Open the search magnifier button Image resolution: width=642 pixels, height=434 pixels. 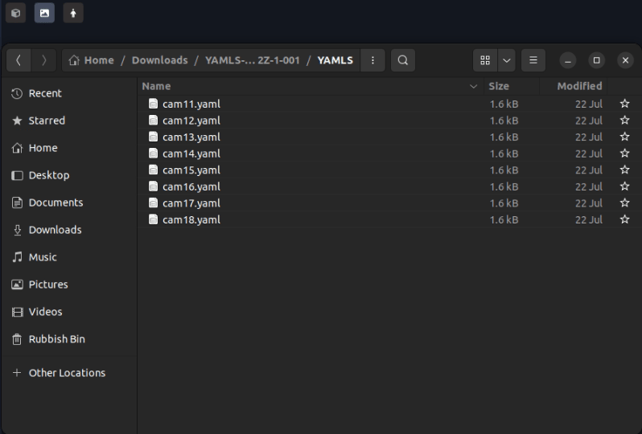pos(403,60)
